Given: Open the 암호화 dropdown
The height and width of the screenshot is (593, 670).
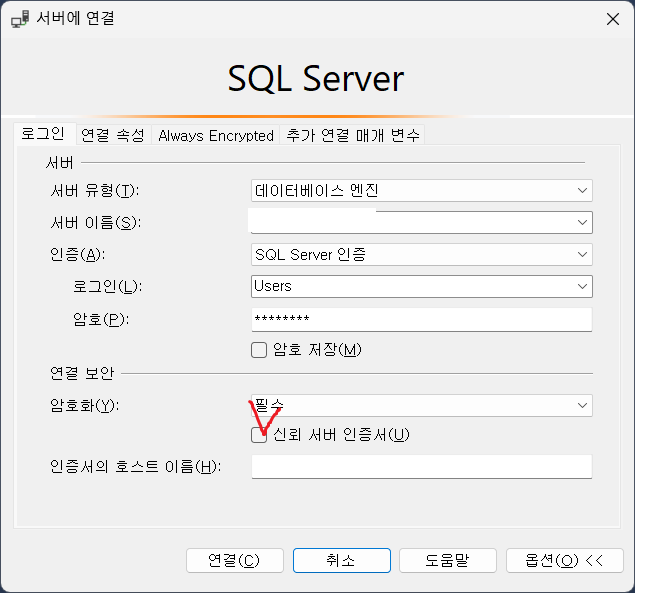Looking at the screenshot, I should pyautogui.click(x=422, y=405).
